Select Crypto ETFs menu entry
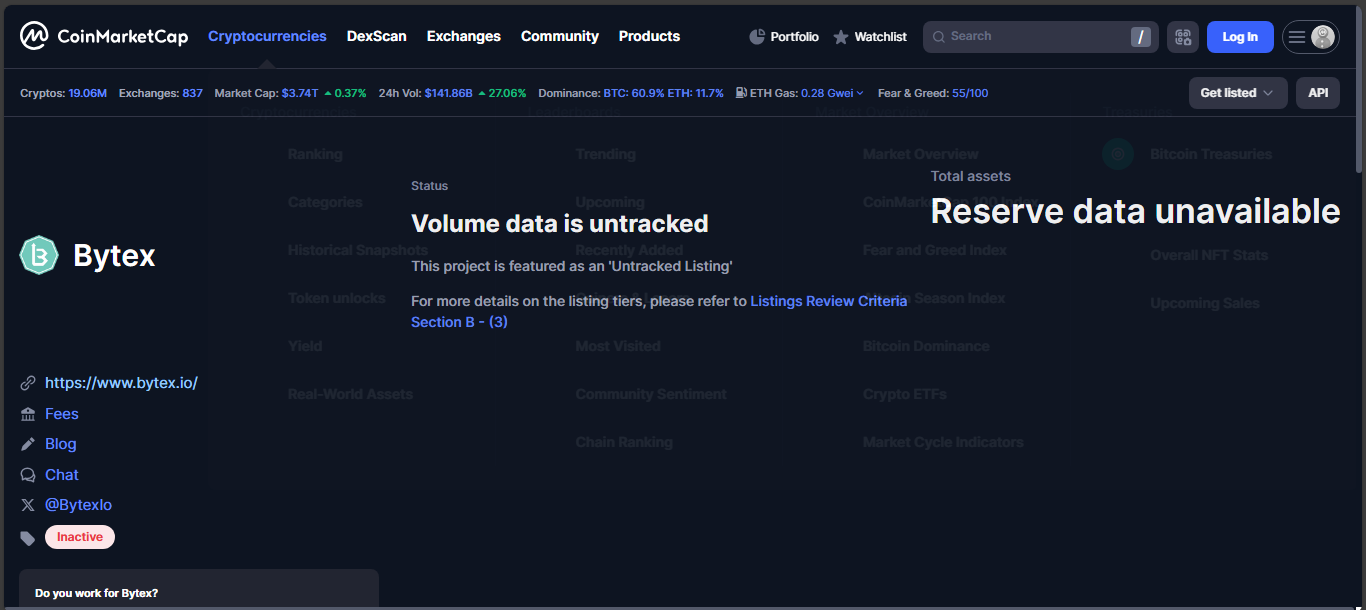Viewport: 1366px width, 610px height. click(x=905, y=394)
